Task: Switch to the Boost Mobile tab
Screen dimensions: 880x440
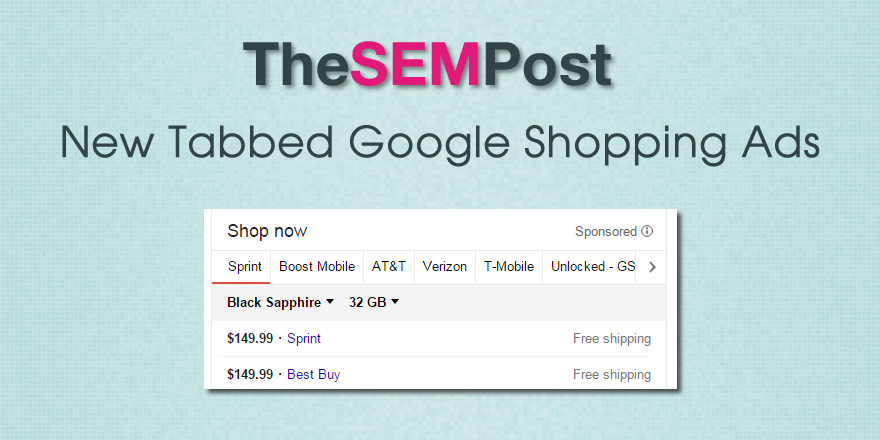Action: click(x=317, y=267)
